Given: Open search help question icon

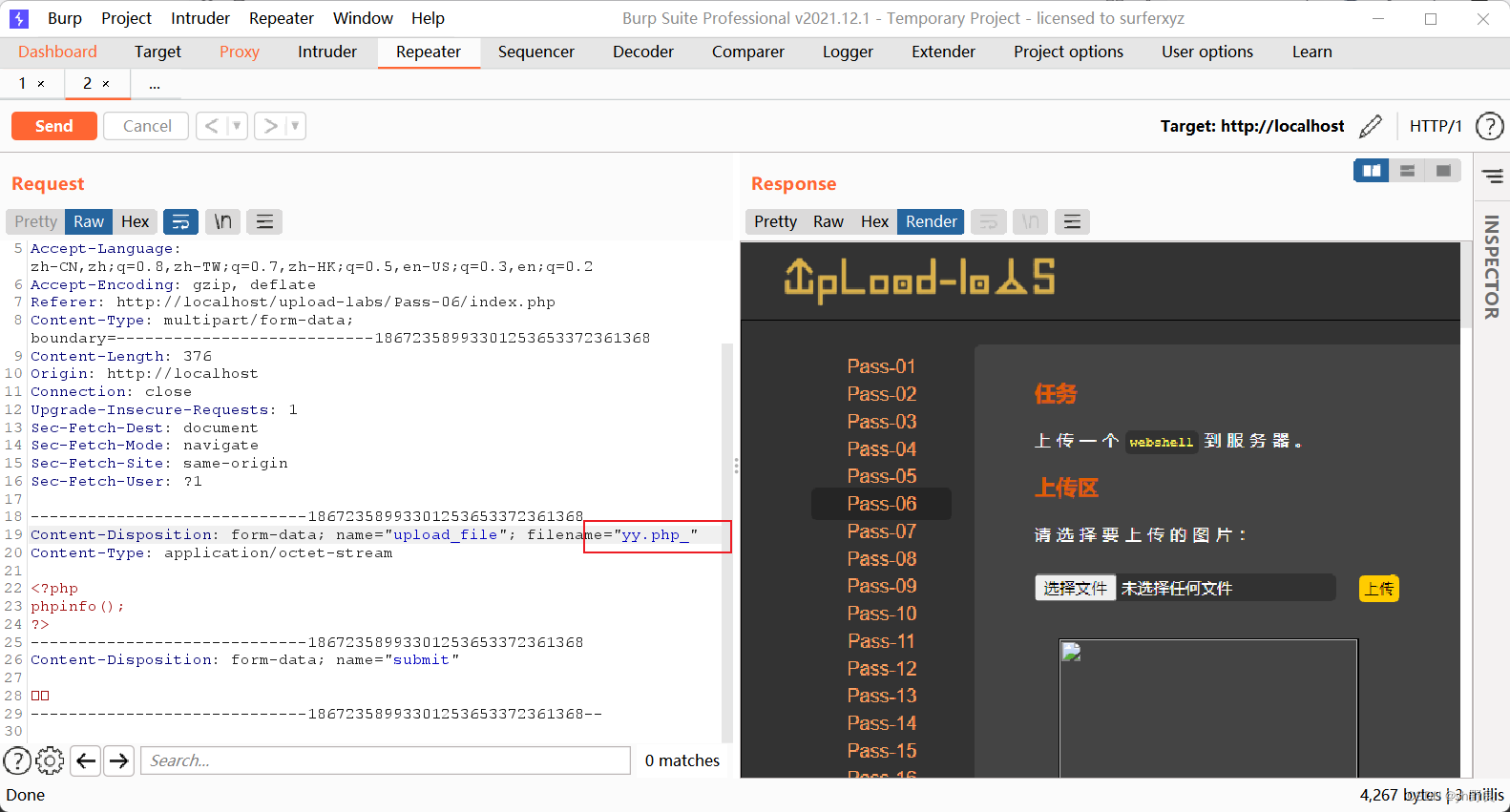Looking at the screenshot, I should point(17,760).
